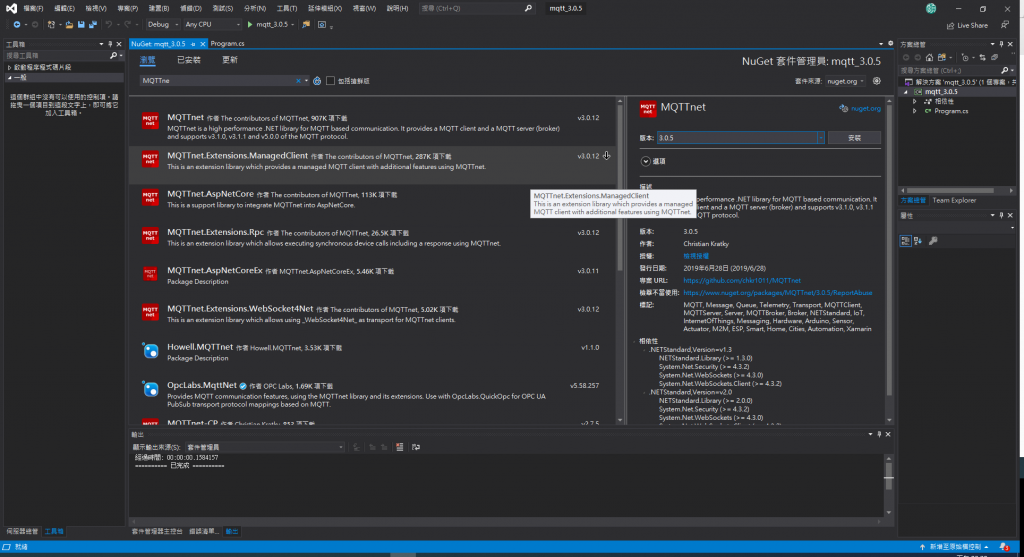
Task: Open the nuget.org package source dropdown
Action: tap(845, 81)
